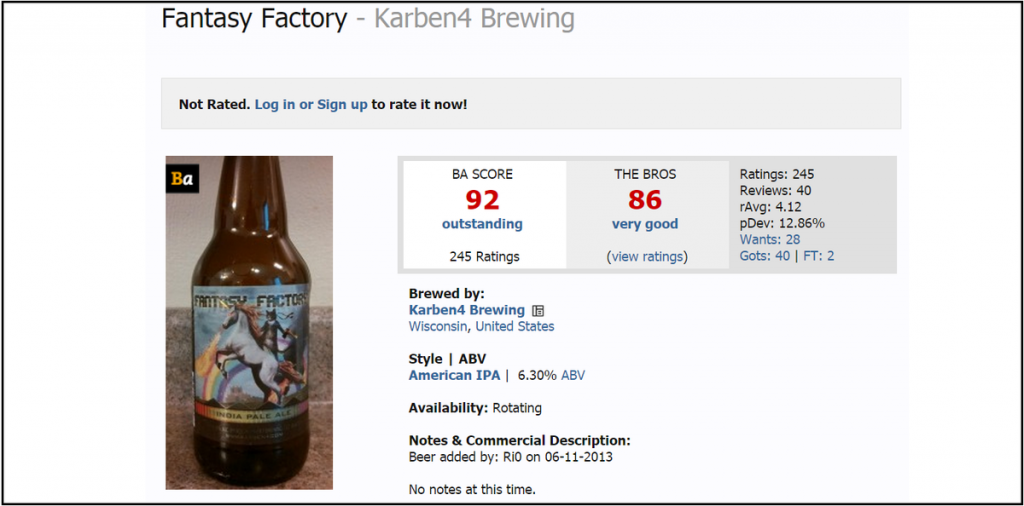Click the BA score number 92
Viewport: 1024px width, 506px height.
(x=482, y=199)
